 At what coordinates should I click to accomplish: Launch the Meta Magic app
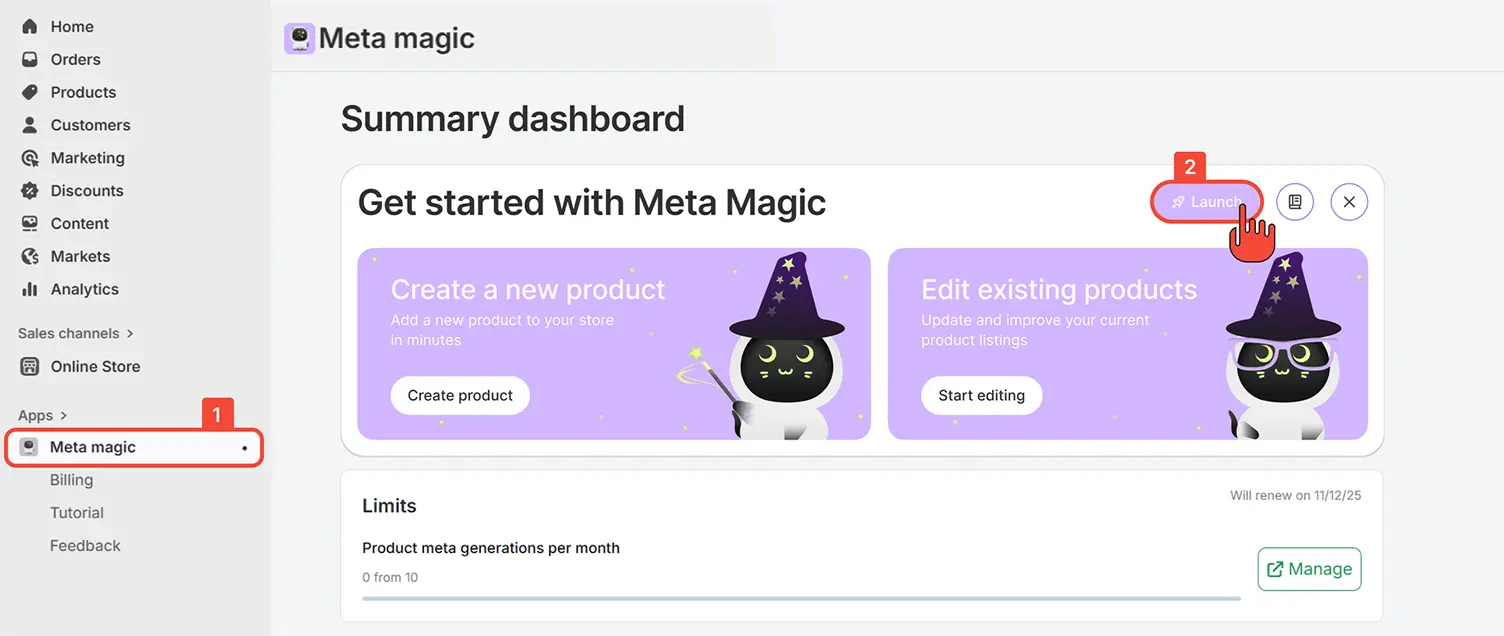click(x=1207, y=201)
